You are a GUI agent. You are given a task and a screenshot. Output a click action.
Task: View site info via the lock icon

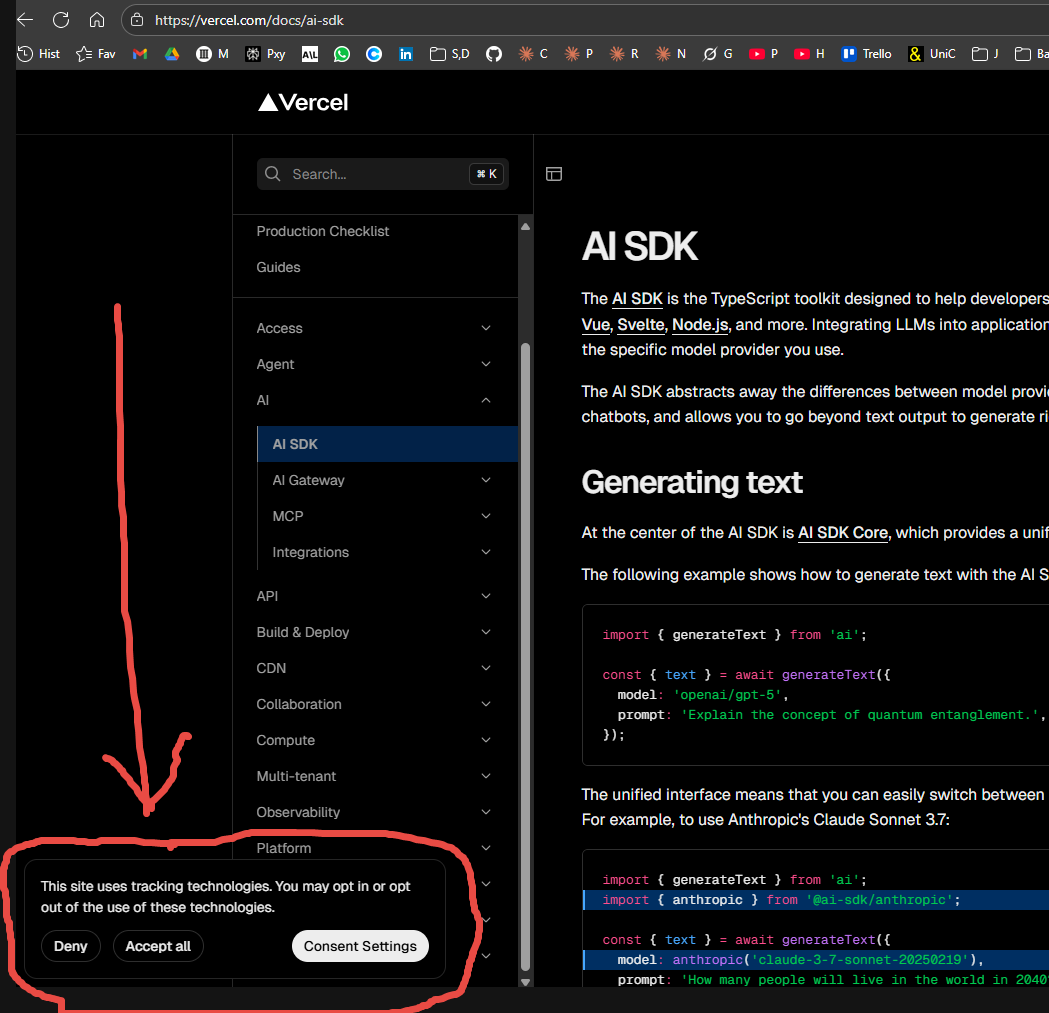tap(137, 20)
